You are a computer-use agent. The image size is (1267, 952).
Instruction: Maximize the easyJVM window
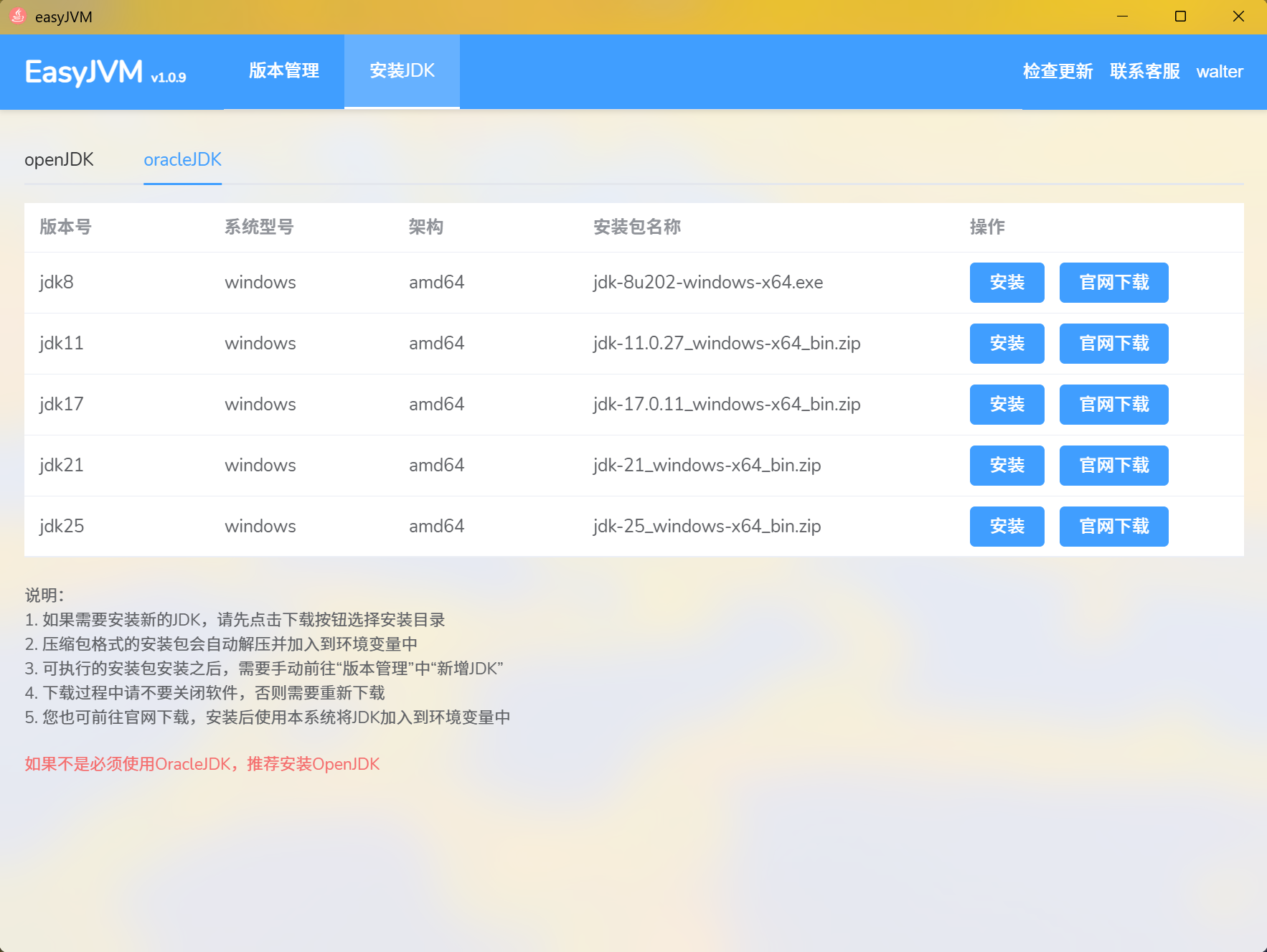(x=1180, y=17)
